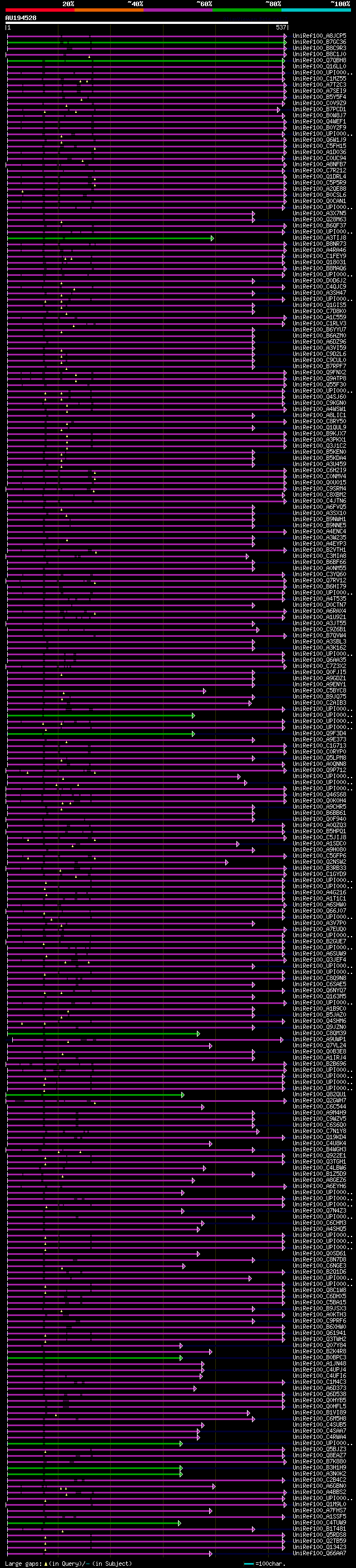The image size is (356, 1568).
Task: Select the label UniRef100_B8C1J0
Action: (319, 55)
